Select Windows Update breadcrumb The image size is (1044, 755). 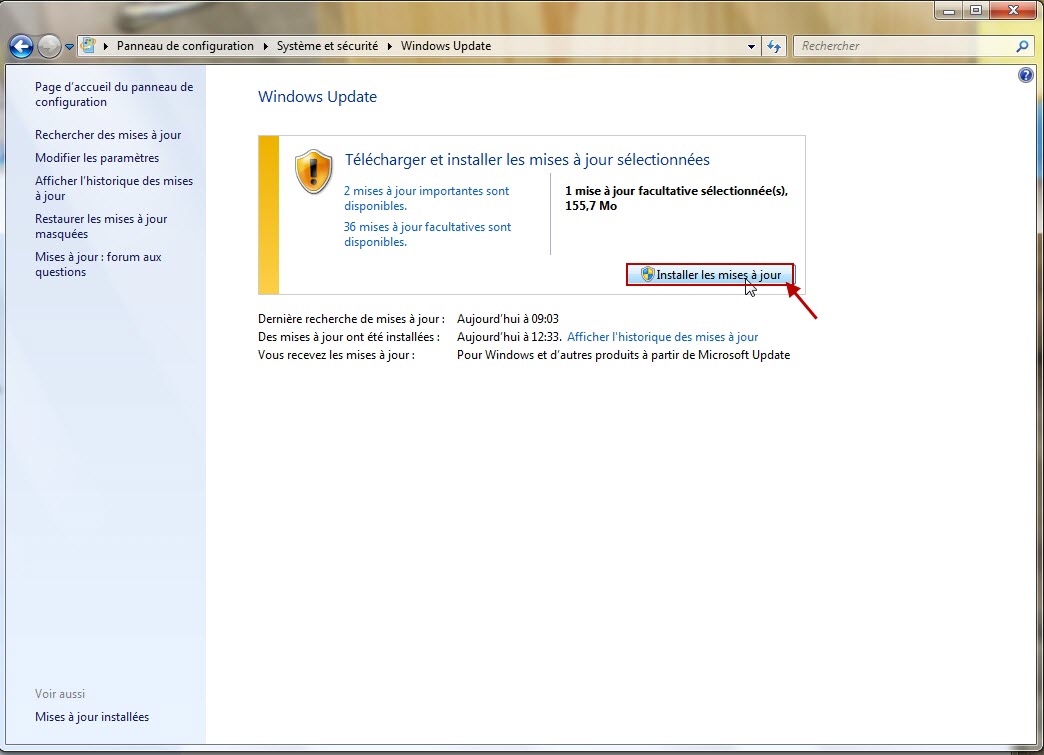(445, 46)
